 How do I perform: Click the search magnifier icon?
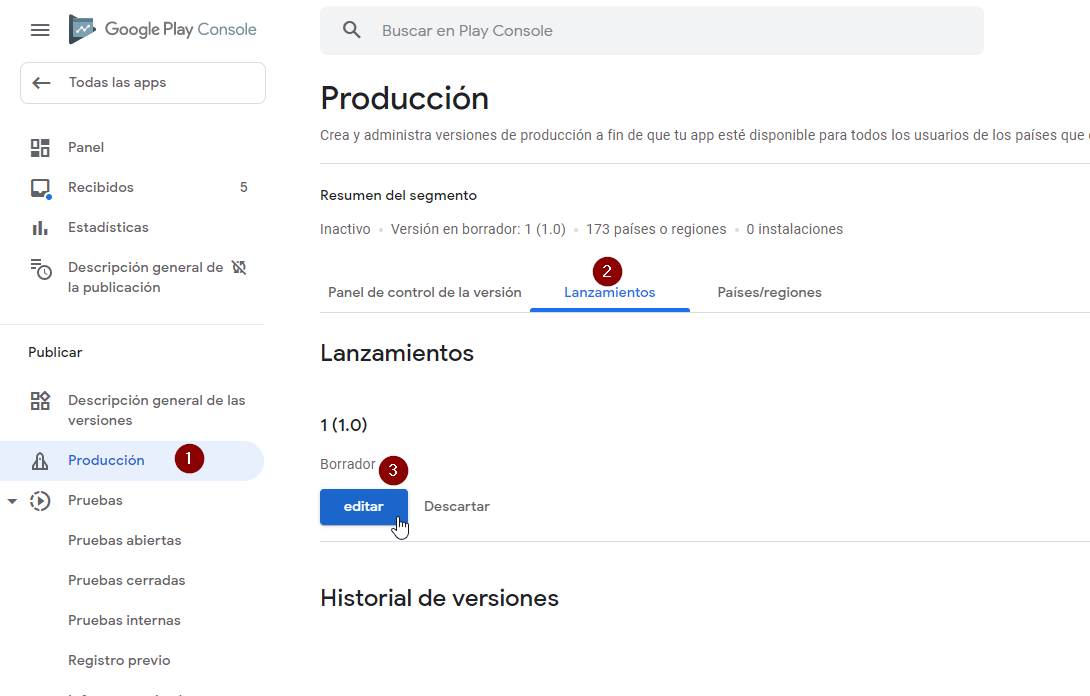(x=352, y=30)
